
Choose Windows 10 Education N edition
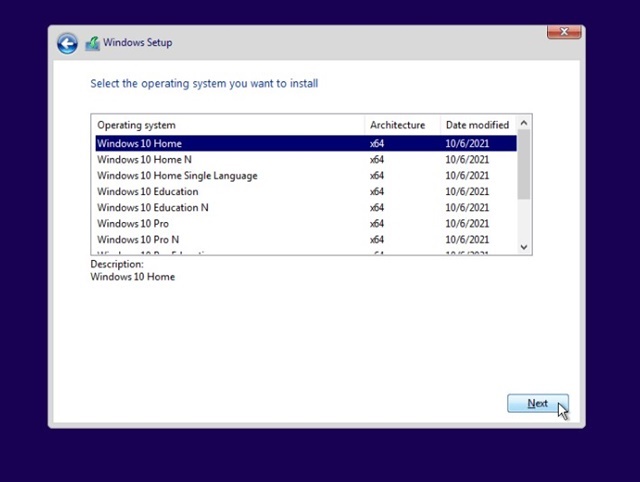coord(306,207)
